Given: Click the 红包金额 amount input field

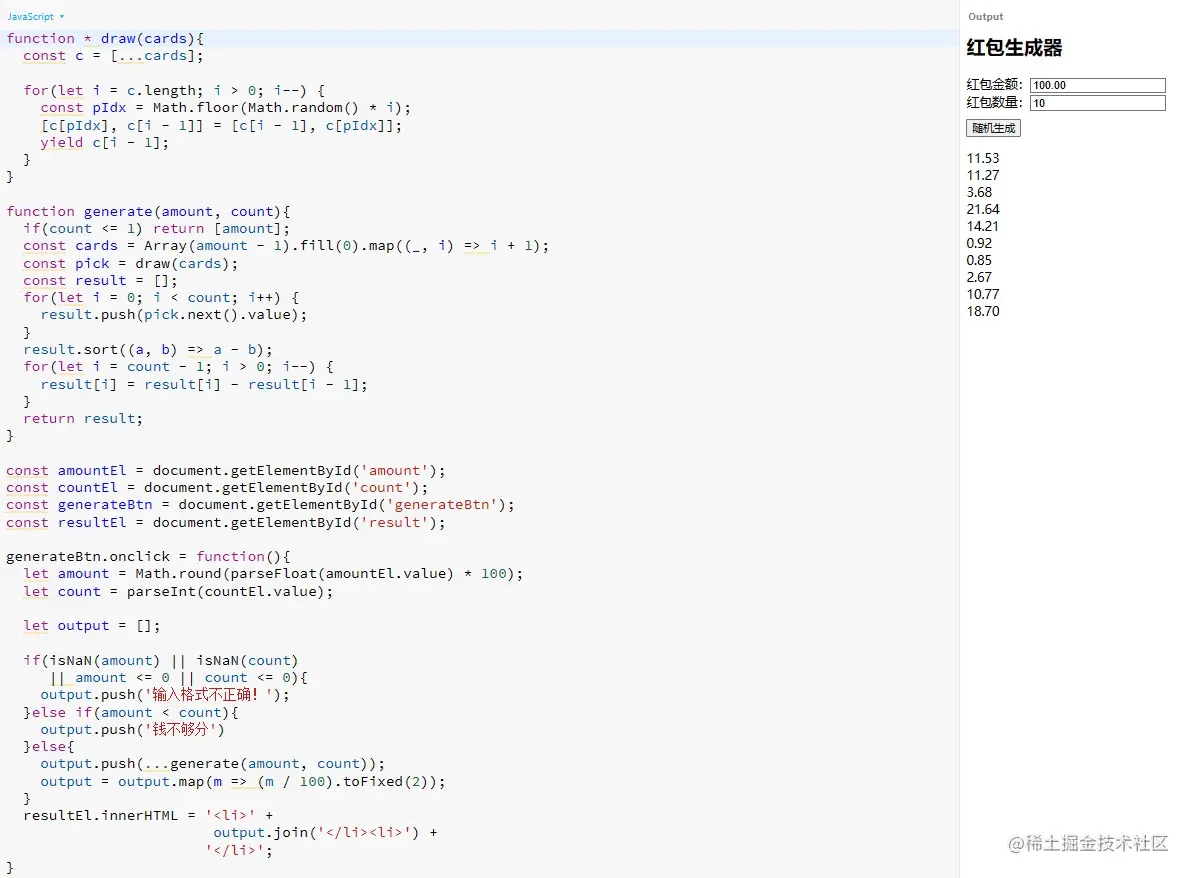Looking at the screenshot, I should [x=1097, y=85].
